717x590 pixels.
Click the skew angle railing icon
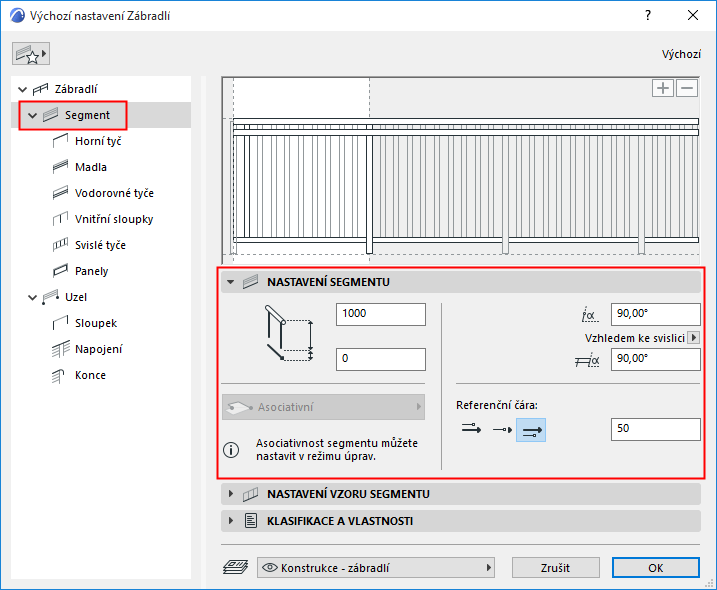click(x=587, y=360)
